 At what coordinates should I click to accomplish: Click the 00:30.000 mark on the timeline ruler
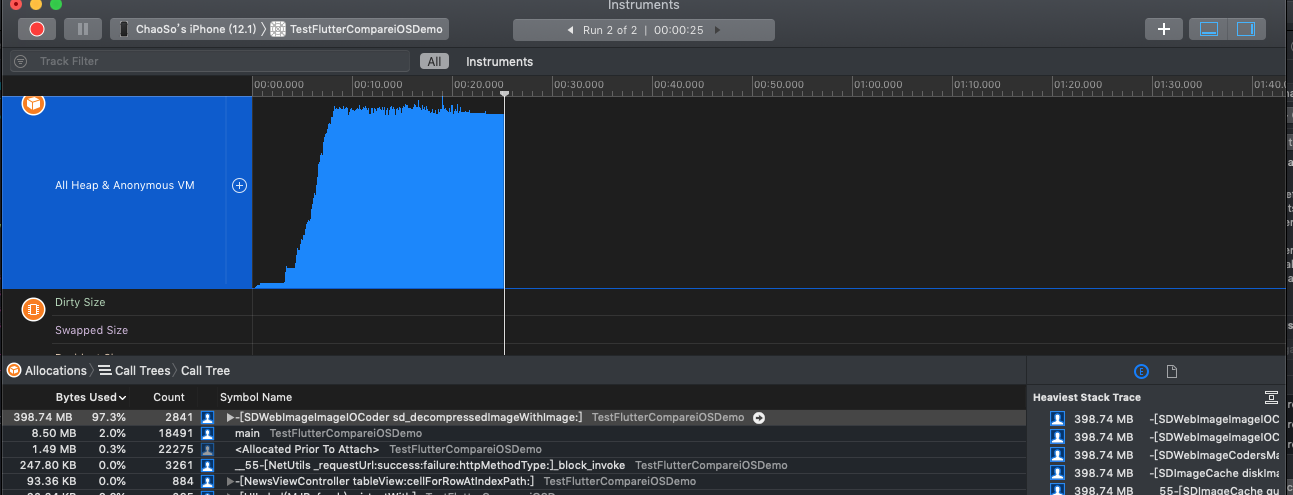(x=578, y=84)
